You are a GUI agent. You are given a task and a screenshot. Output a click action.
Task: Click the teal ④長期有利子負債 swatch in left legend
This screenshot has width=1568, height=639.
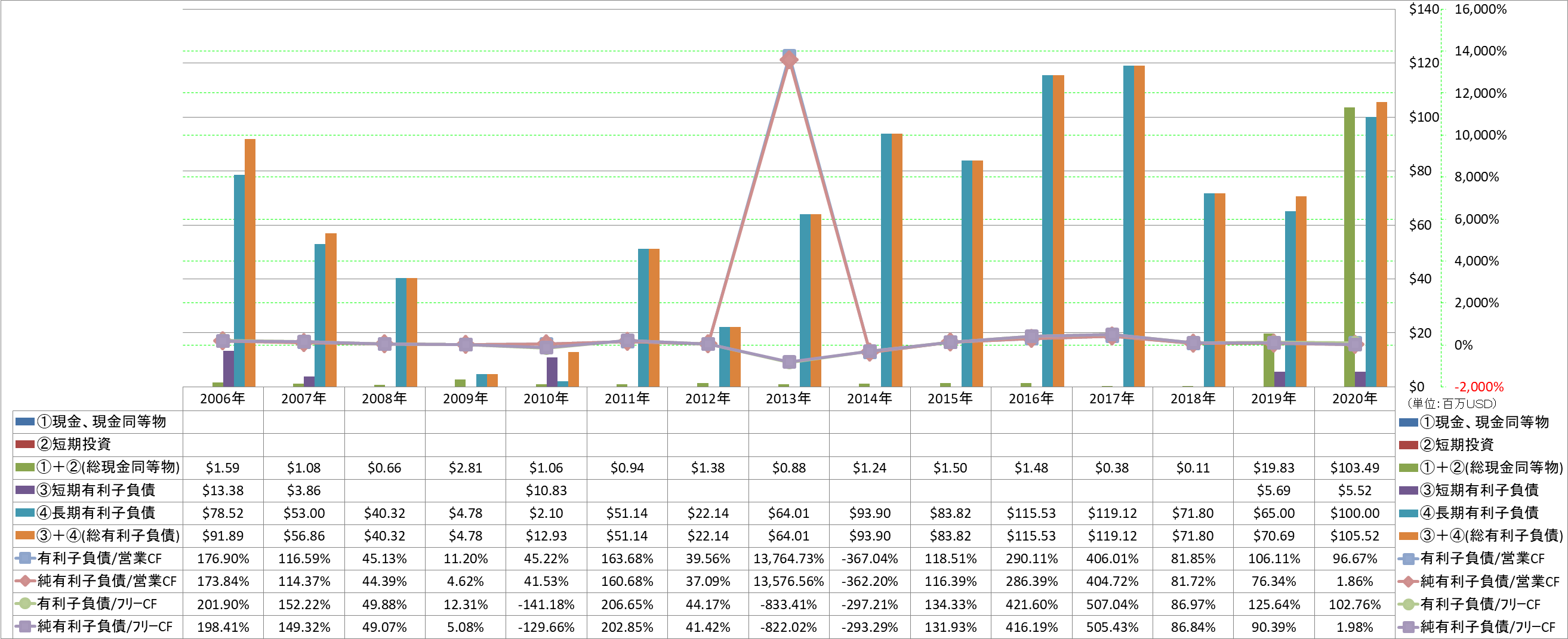click(25, 513)
